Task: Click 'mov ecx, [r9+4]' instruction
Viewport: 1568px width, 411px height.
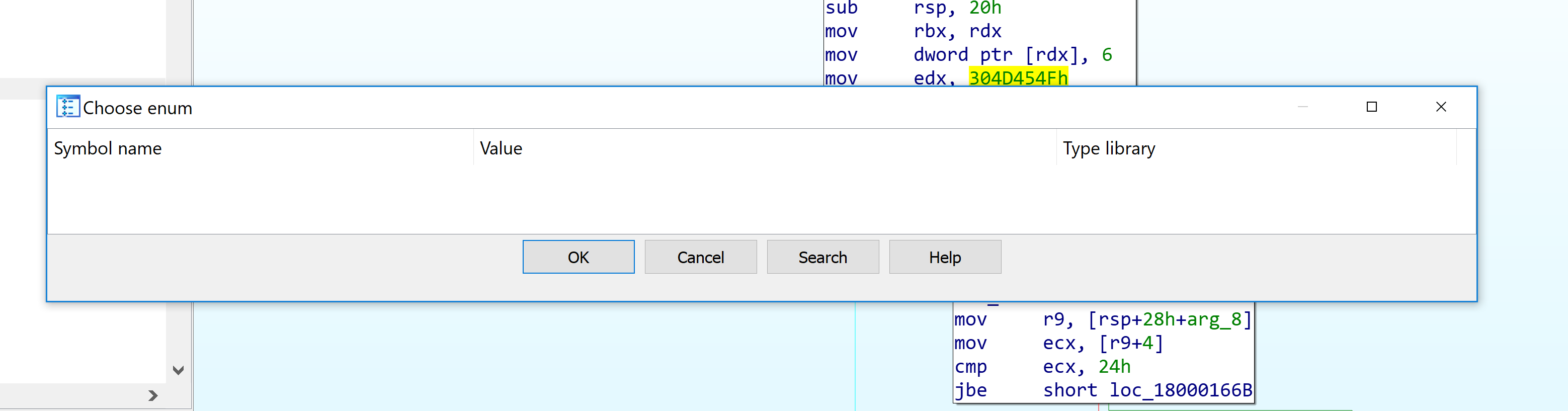Action: (1059, 344)
